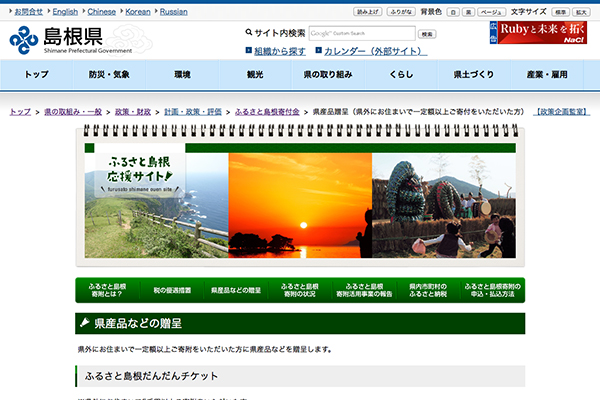Go to 計画・政策・評価 breadcrumb link
This screenshot has width=600, height=400.
(x=193, y=112)
